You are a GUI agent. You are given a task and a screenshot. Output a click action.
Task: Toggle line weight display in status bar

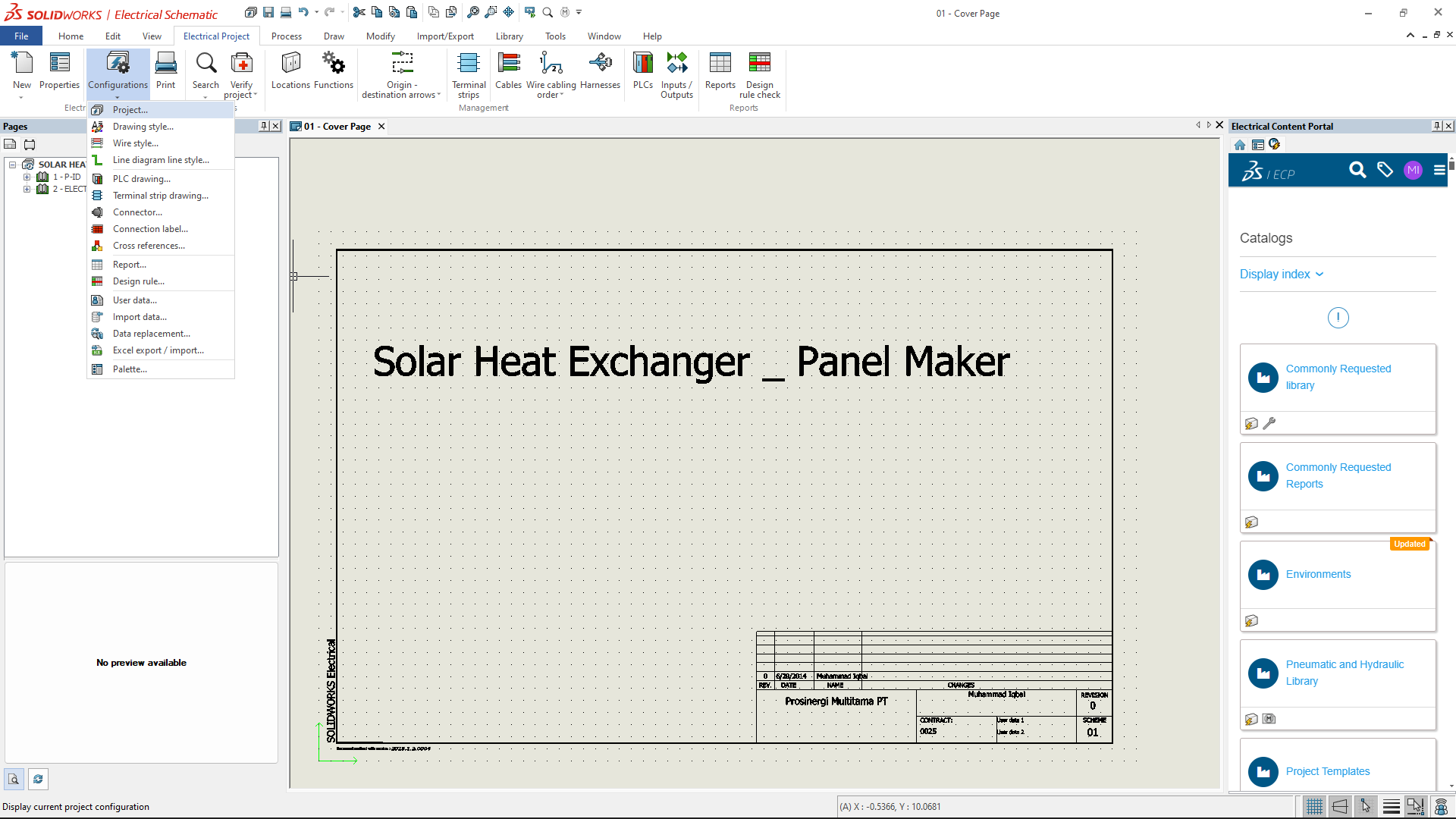click(1391, 806)
